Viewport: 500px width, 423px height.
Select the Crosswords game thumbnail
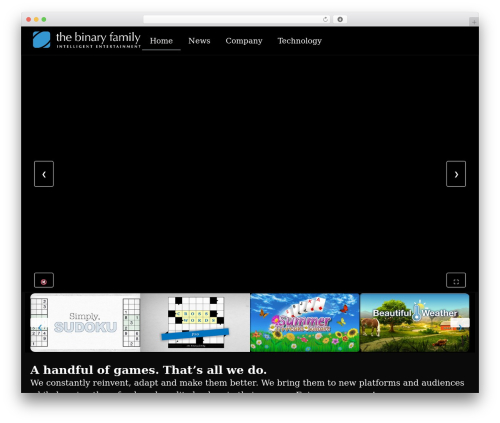(x=195, y=322)
